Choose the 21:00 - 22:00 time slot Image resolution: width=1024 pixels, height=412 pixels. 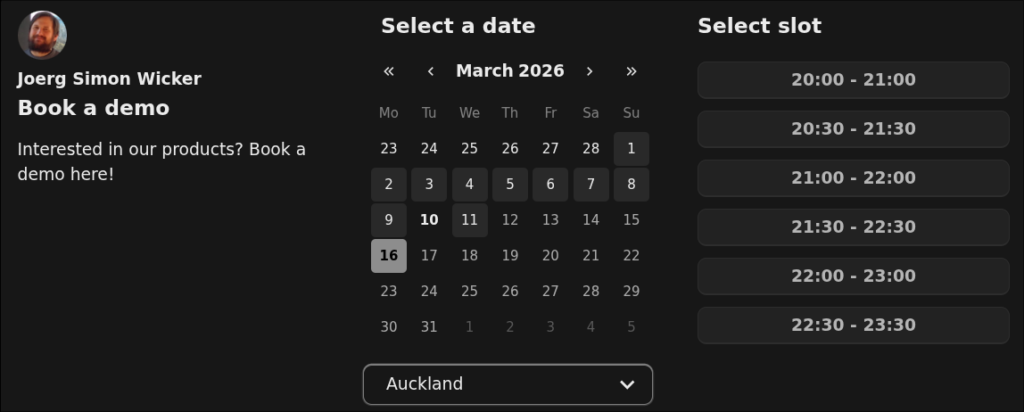(853, 178)
